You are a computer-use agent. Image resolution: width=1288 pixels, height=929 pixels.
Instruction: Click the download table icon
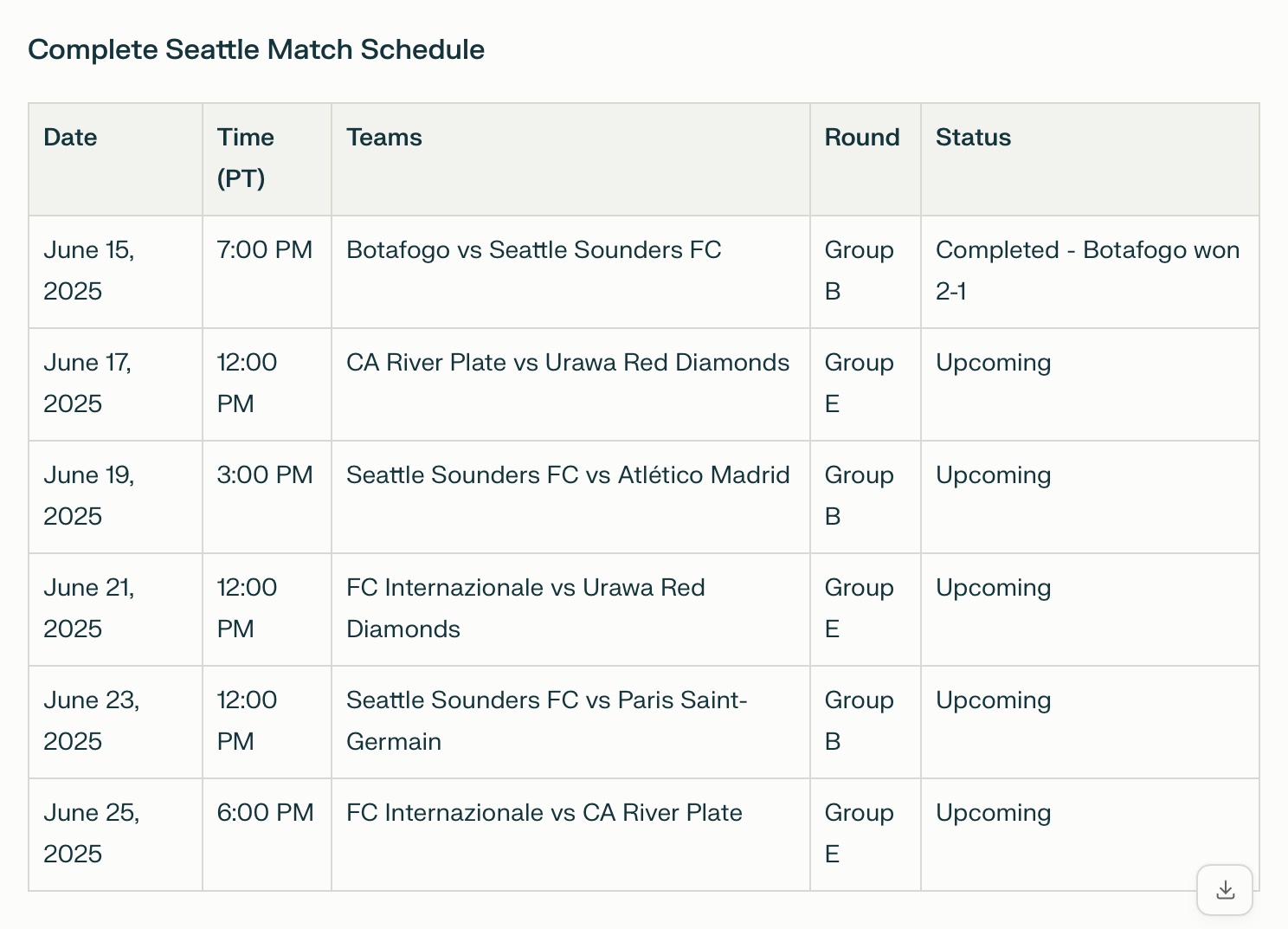coord(1225,890)
